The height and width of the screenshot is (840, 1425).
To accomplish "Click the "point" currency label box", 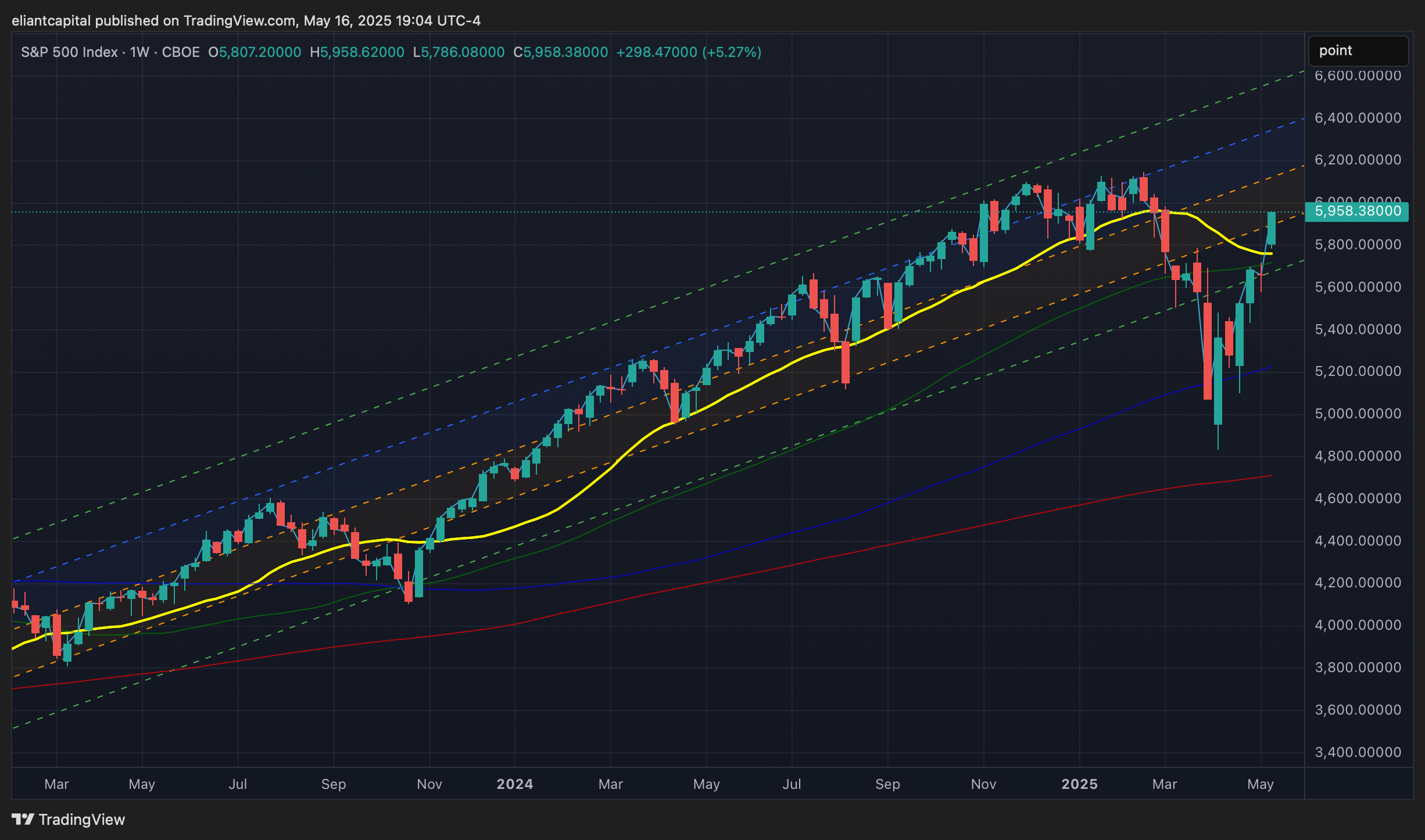I will coord(1358,51).
